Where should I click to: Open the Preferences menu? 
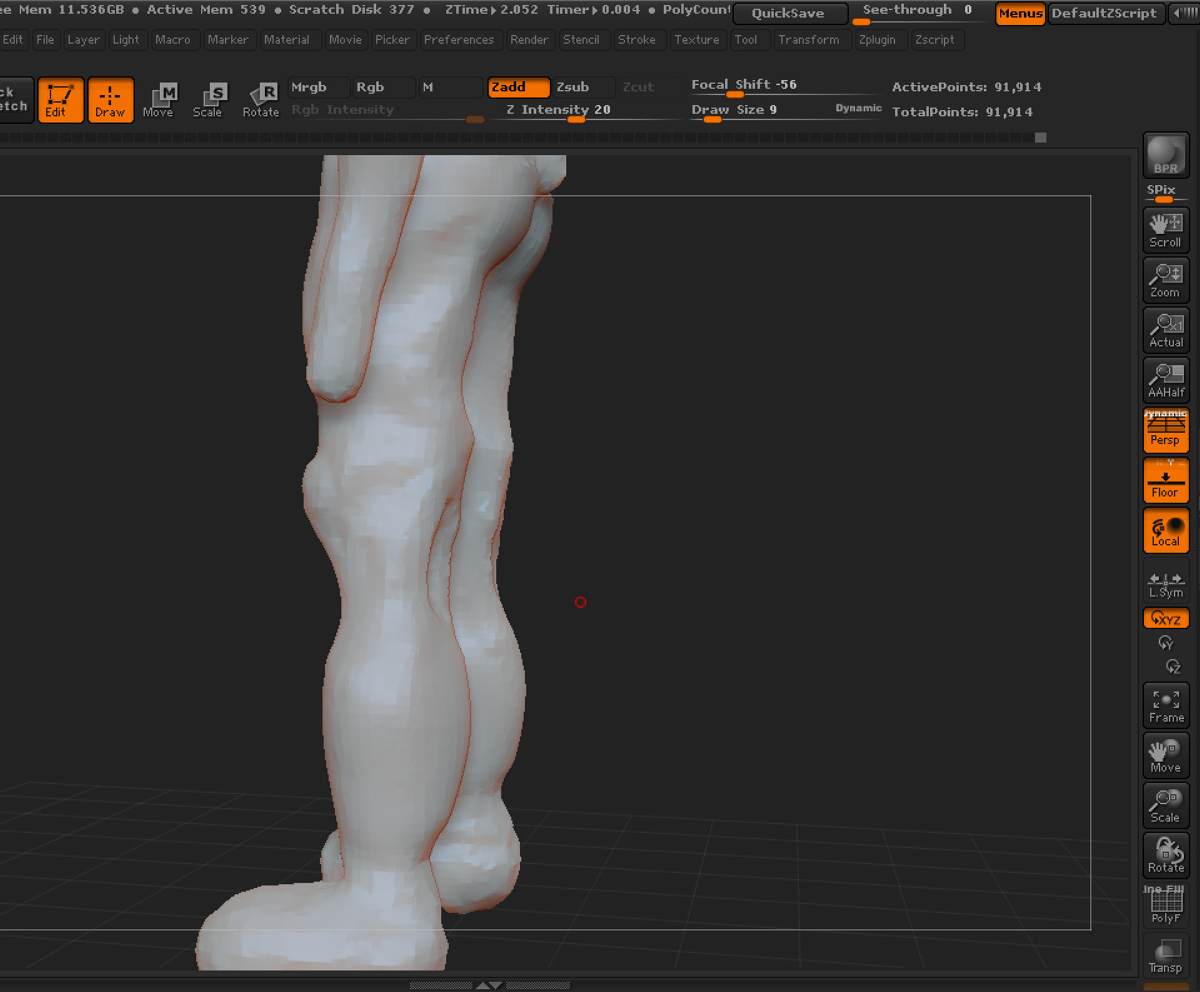coord(459,40)
